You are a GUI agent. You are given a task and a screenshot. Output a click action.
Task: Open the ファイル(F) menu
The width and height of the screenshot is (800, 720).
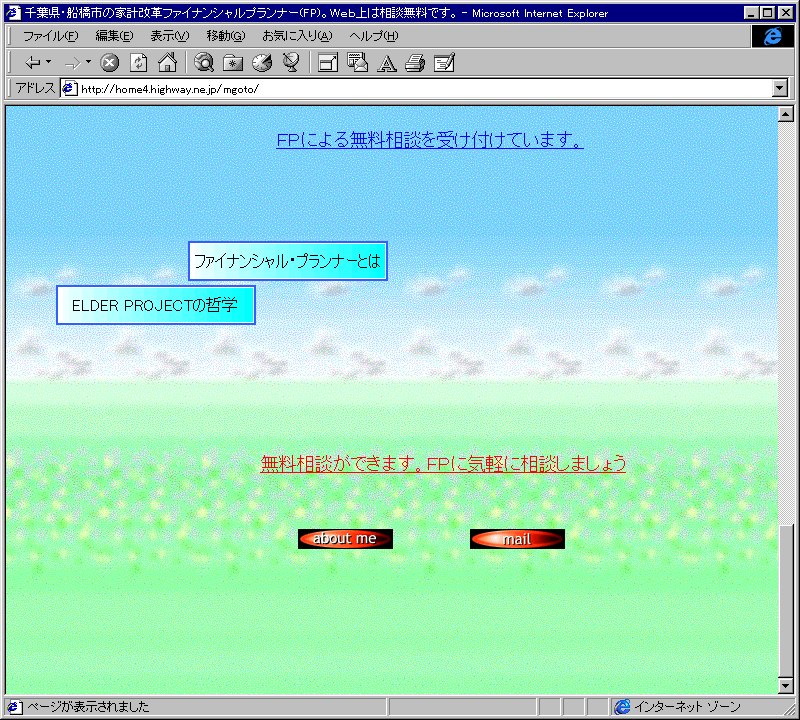coord(51,36)
